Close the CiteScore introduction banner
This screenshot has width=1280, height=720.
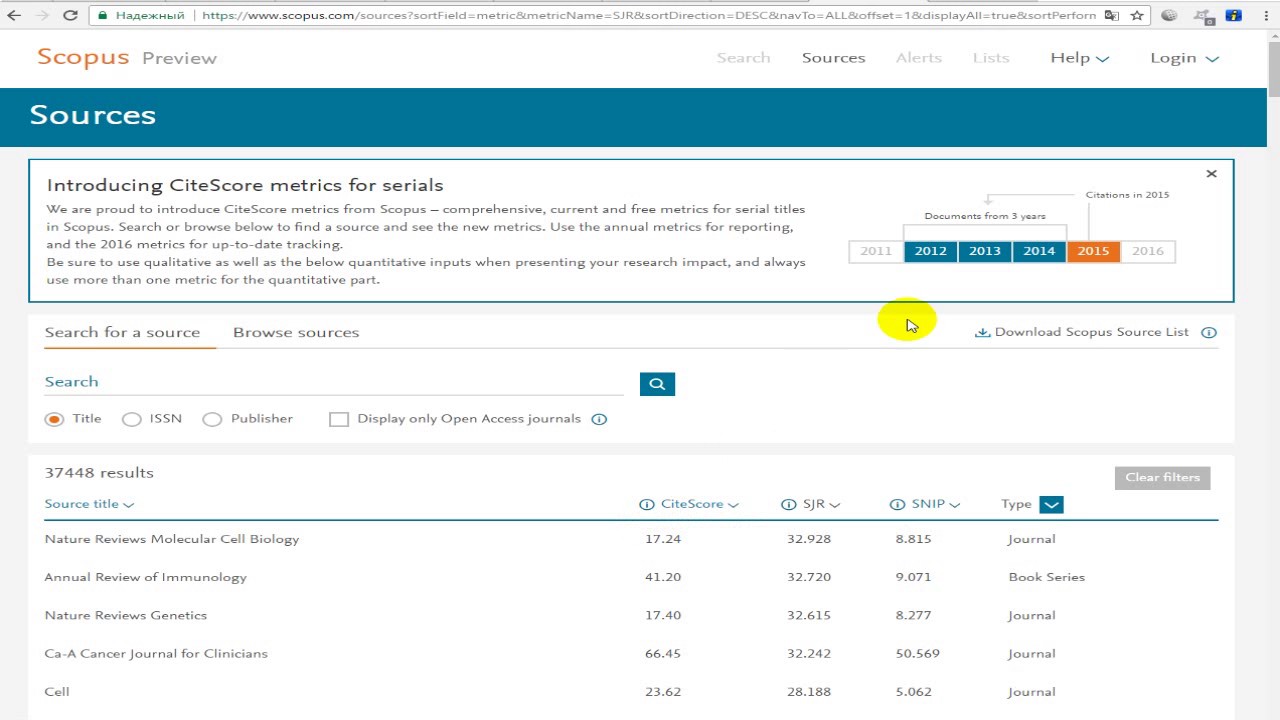[1211, 174]
